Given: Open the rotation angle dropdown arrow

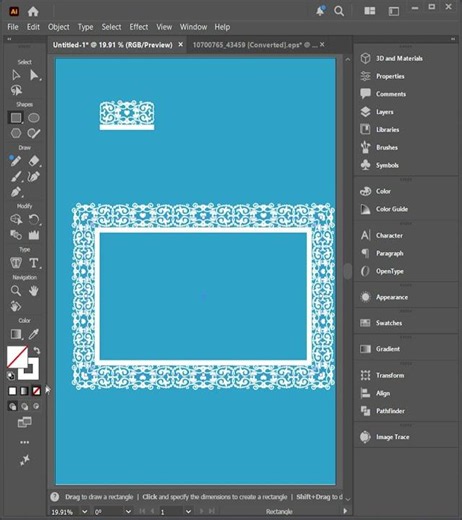Looking at the screenshot, I should point(128,511).
